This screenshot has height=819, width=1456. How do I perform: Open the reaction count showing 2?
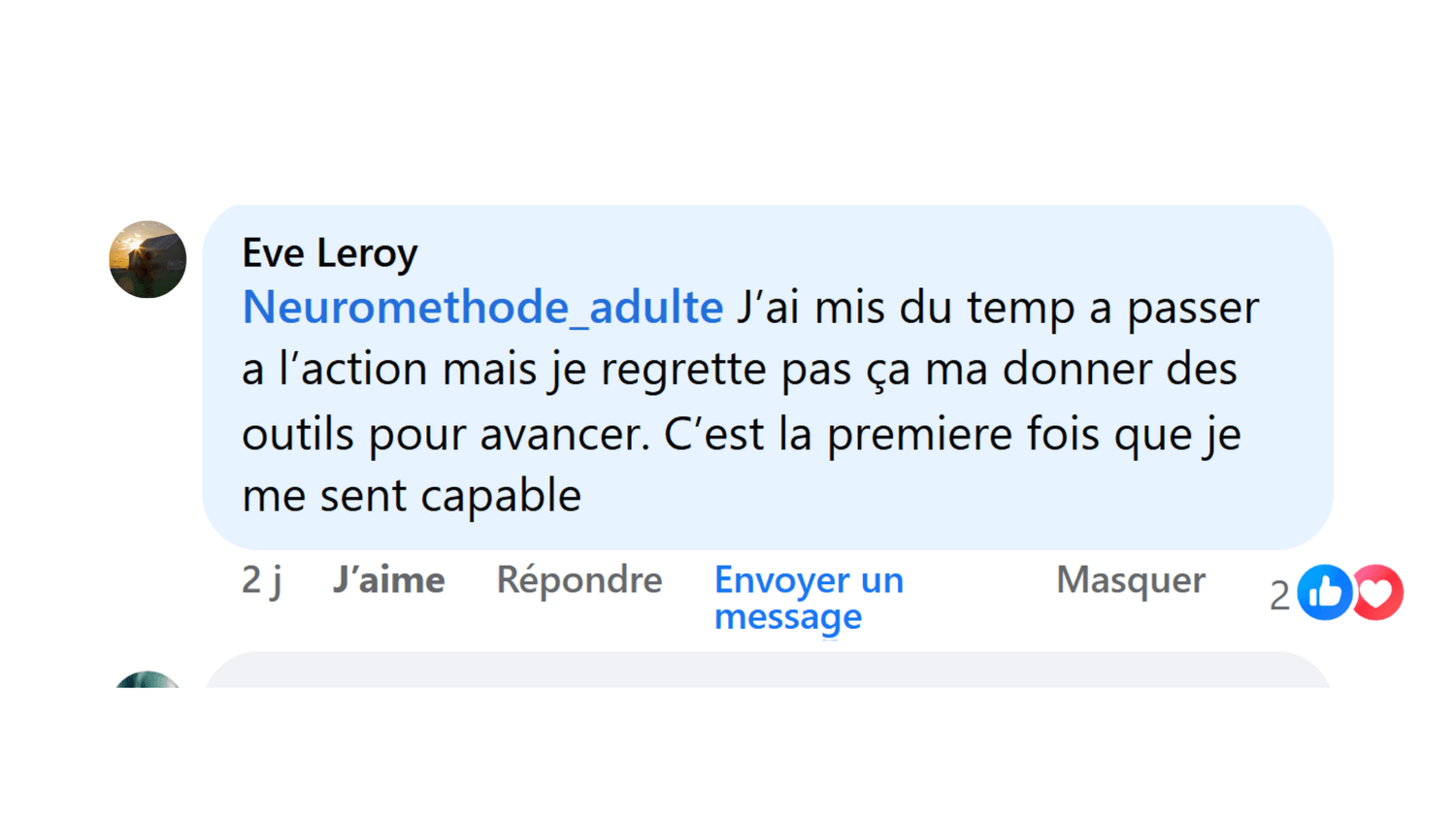coord(1279,595)
